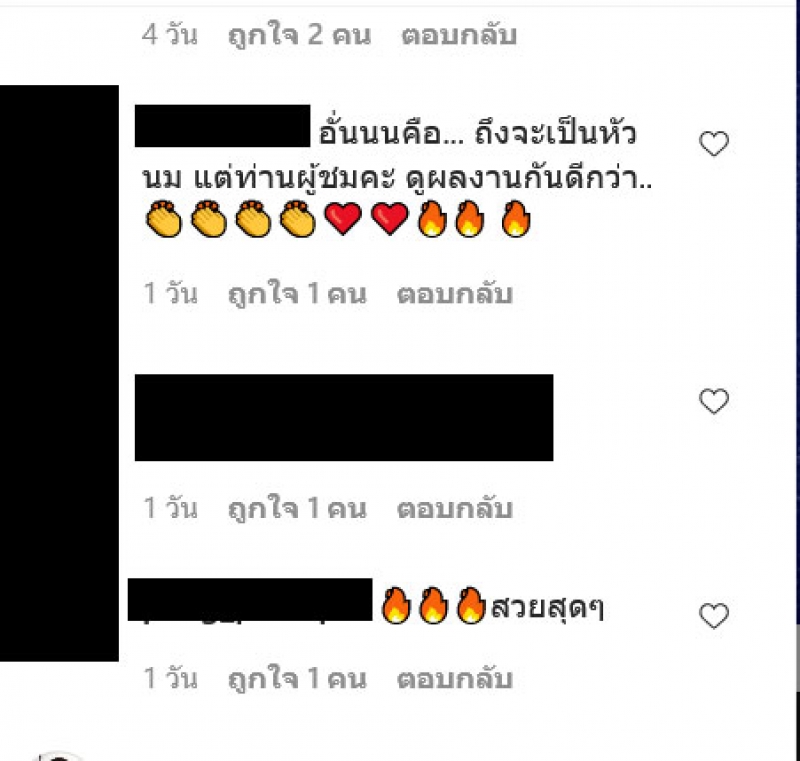Open ถูกใจ 1 คน under the clapping emojis comment

pyautogui.click(x=297, y=294)
